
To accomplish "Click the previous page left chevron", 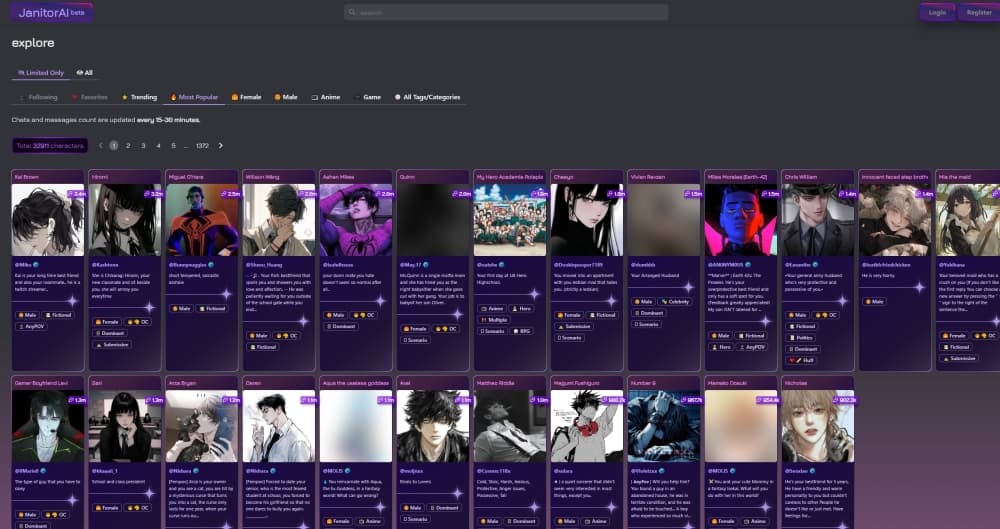I will [x=100, y=145].
